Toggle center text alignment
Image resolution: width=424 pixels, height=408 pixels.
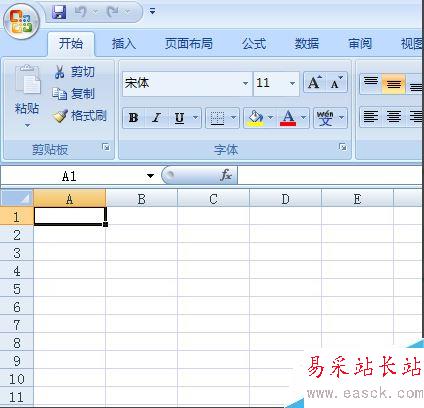coord(393,117)
